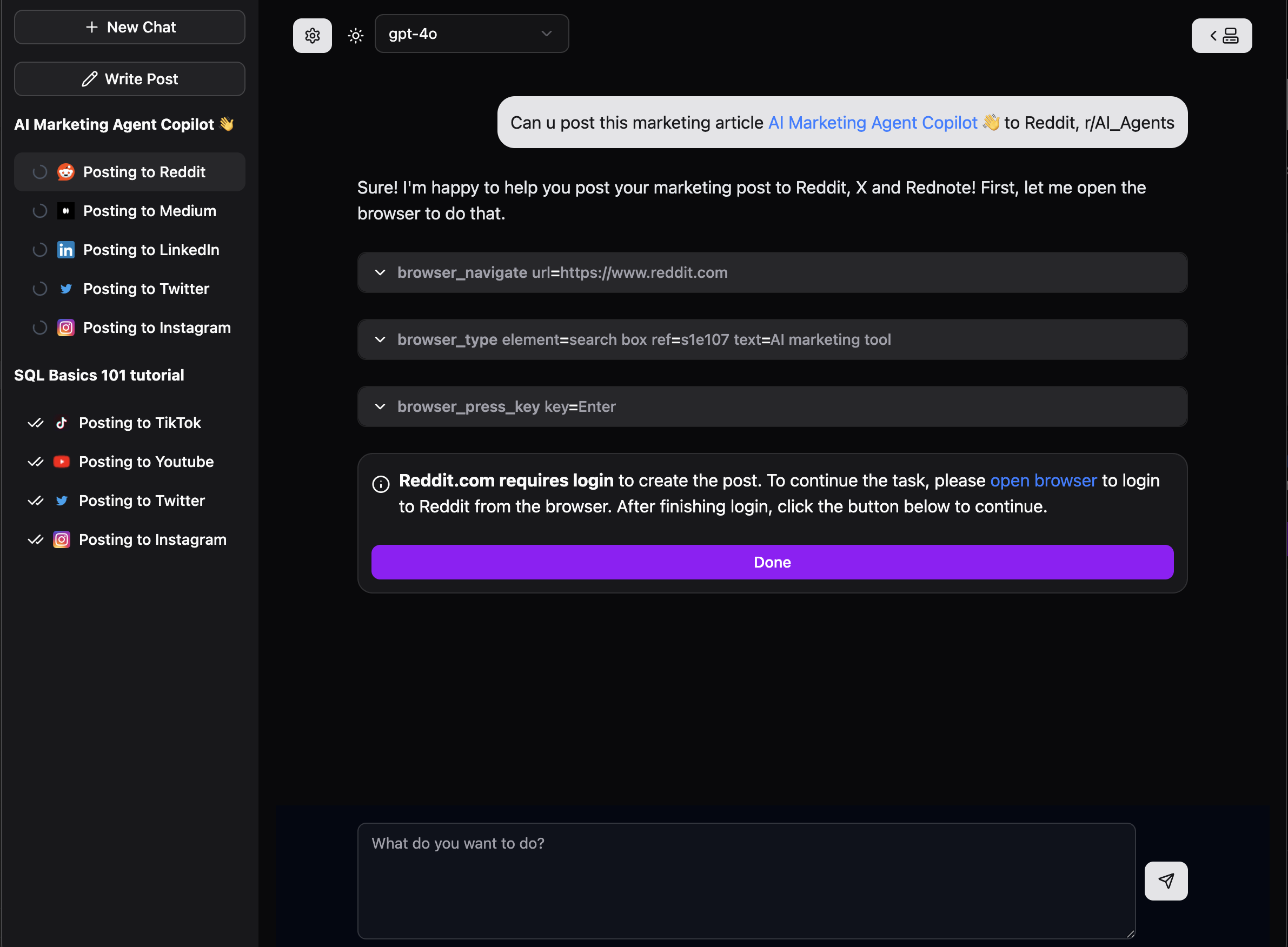Expand the browser_navigate step
The height and width of the screenshot is (947, 1288).
pyautogui.click(x=380, y=273)
